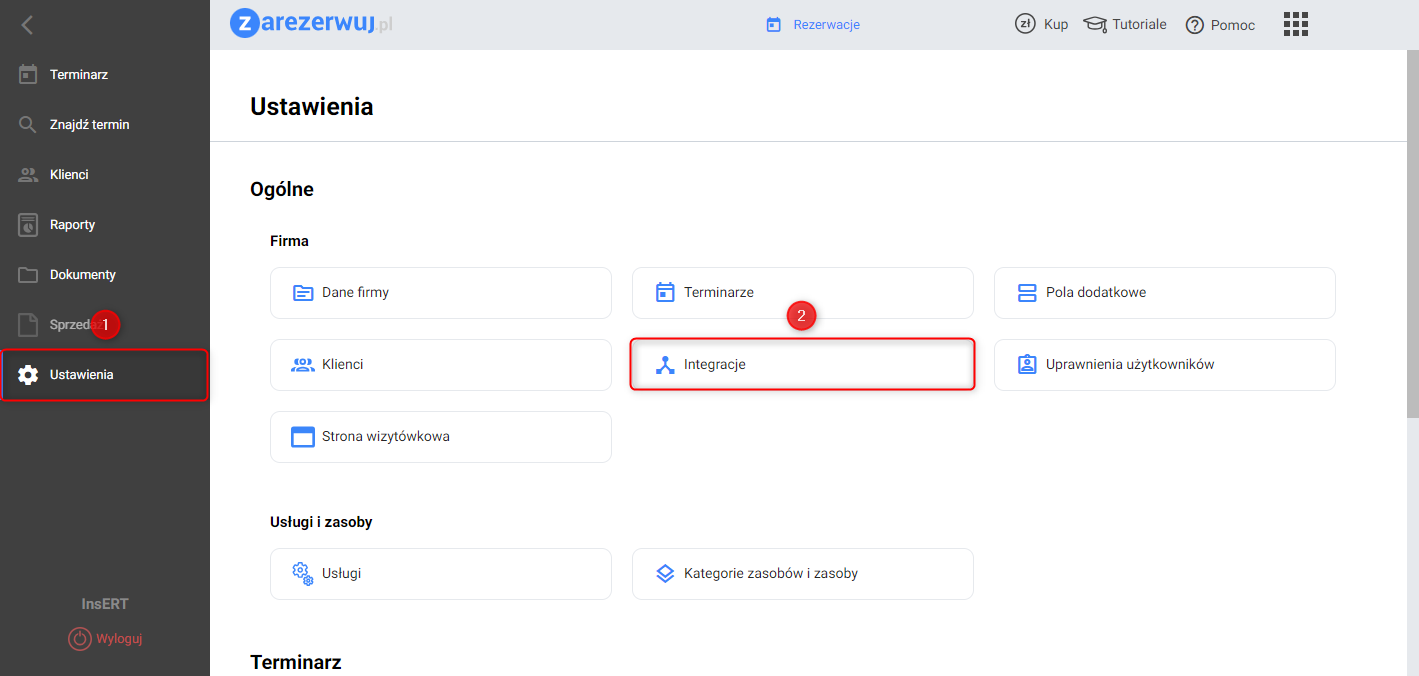The height and width of the screenshot is (676, 1419).
Task: Click the red Wyloguj power icon
Action: pos(79,639)
